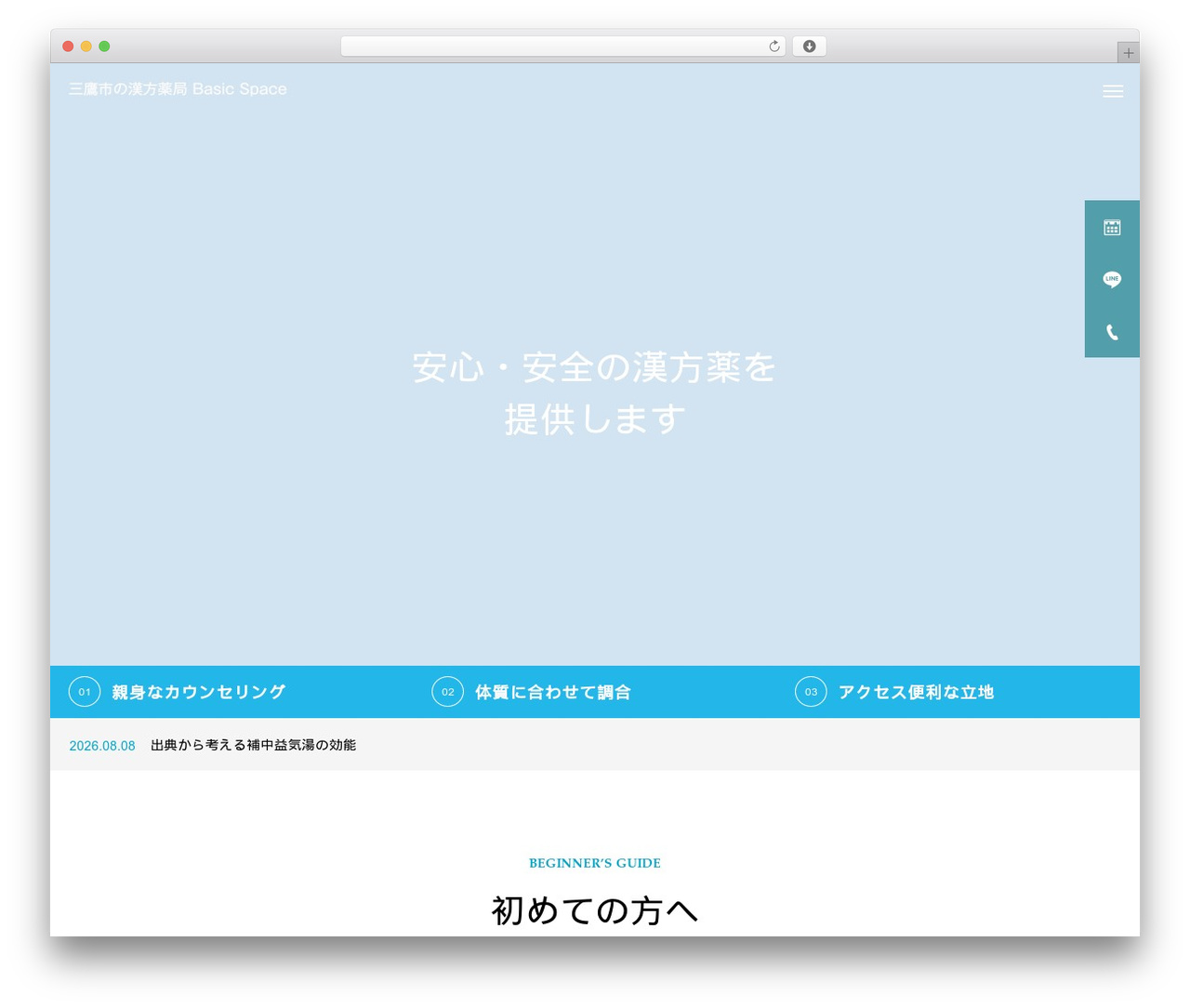The image size is (1190, 1008).
Task: Minimize window with the yellow button
Action: tap(86, 46)
